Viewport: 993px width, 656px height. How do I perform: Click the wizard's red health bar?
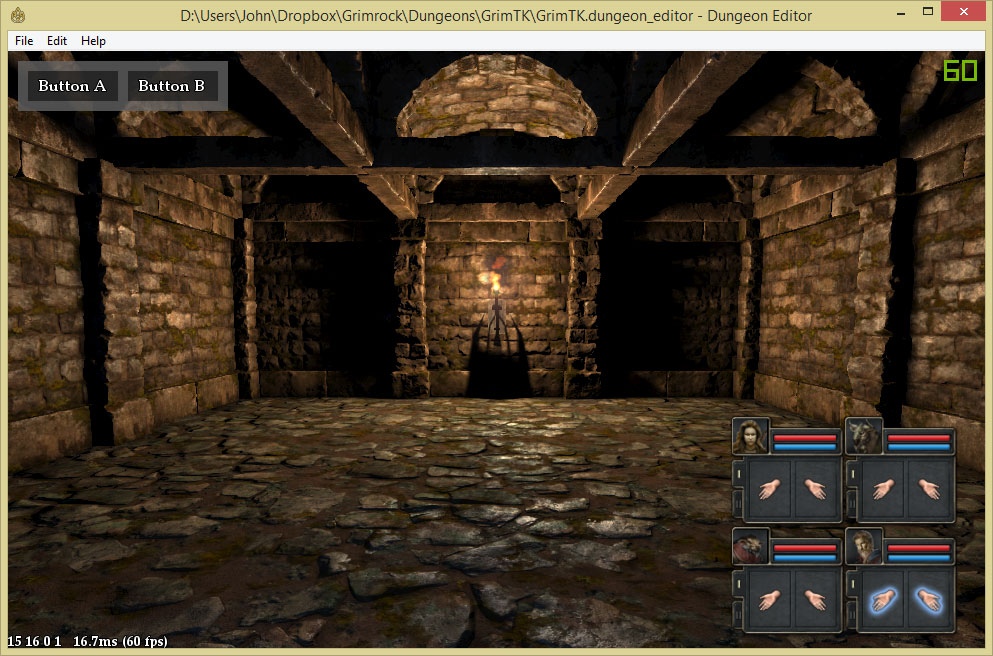[x=919, y=548]
